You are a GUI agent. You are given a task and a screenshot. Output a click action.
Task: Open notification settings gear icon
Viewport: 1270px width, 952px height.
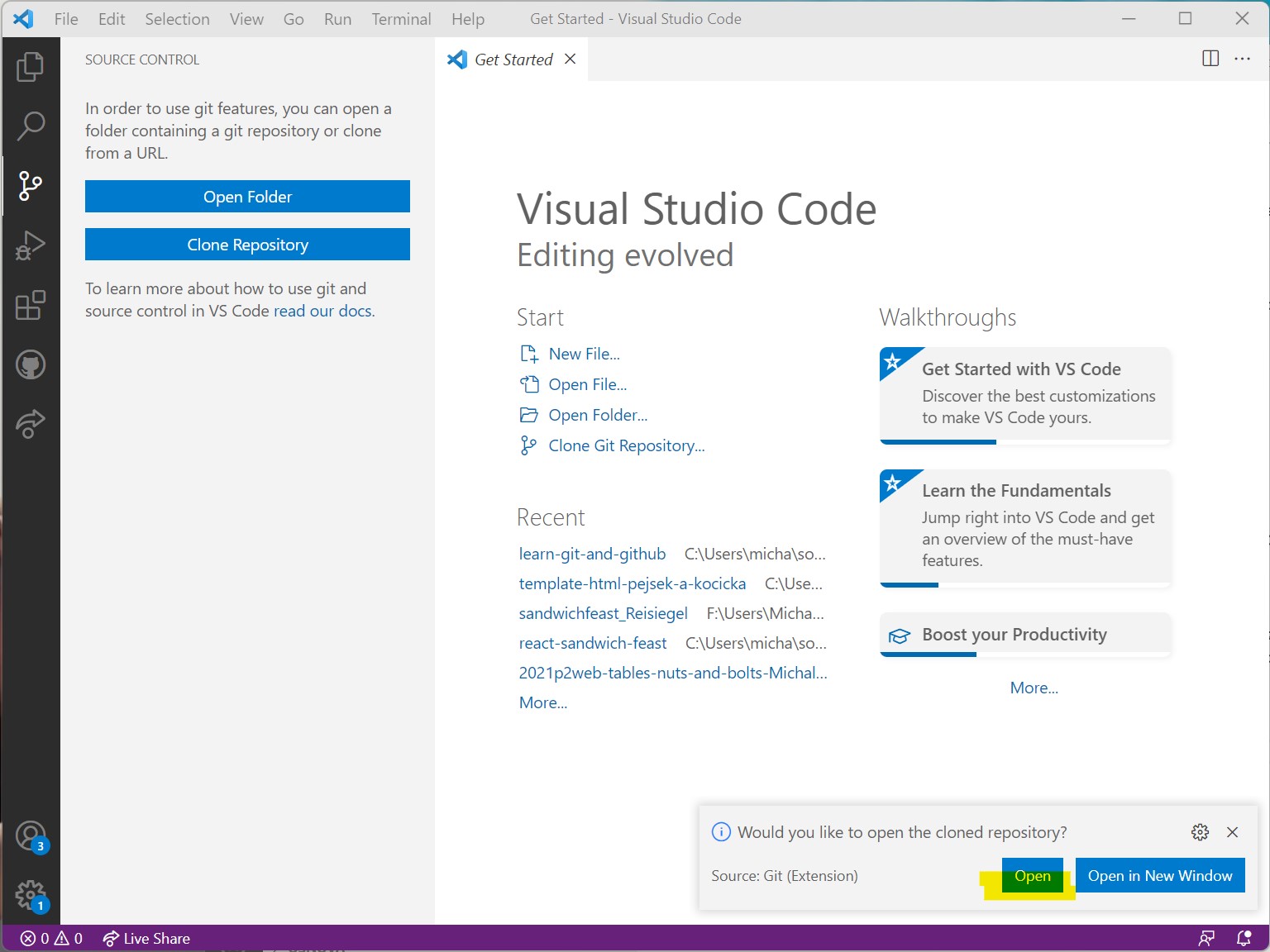pyautogui.click(x=1200, y=832)
